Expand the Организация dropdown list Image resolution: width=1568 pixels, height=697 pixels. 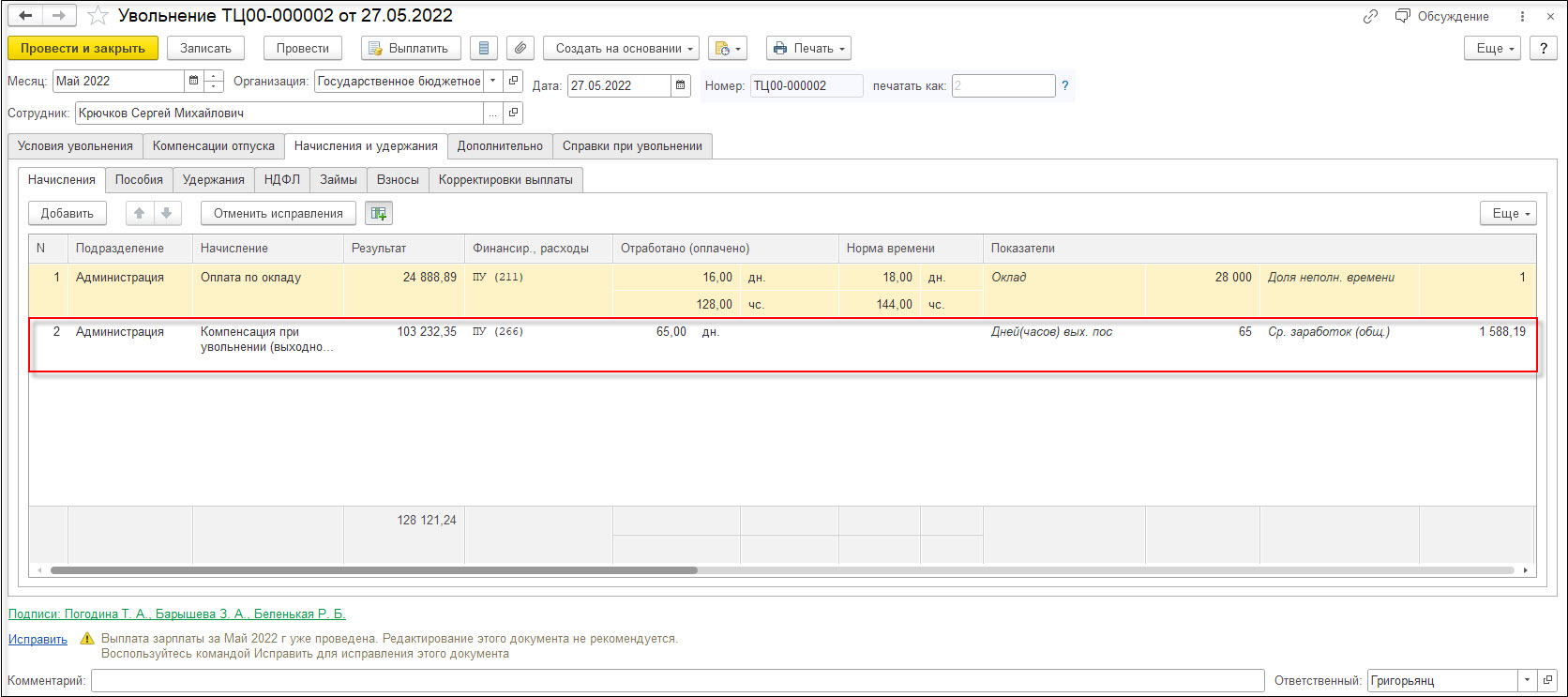(x=493, y=82)
